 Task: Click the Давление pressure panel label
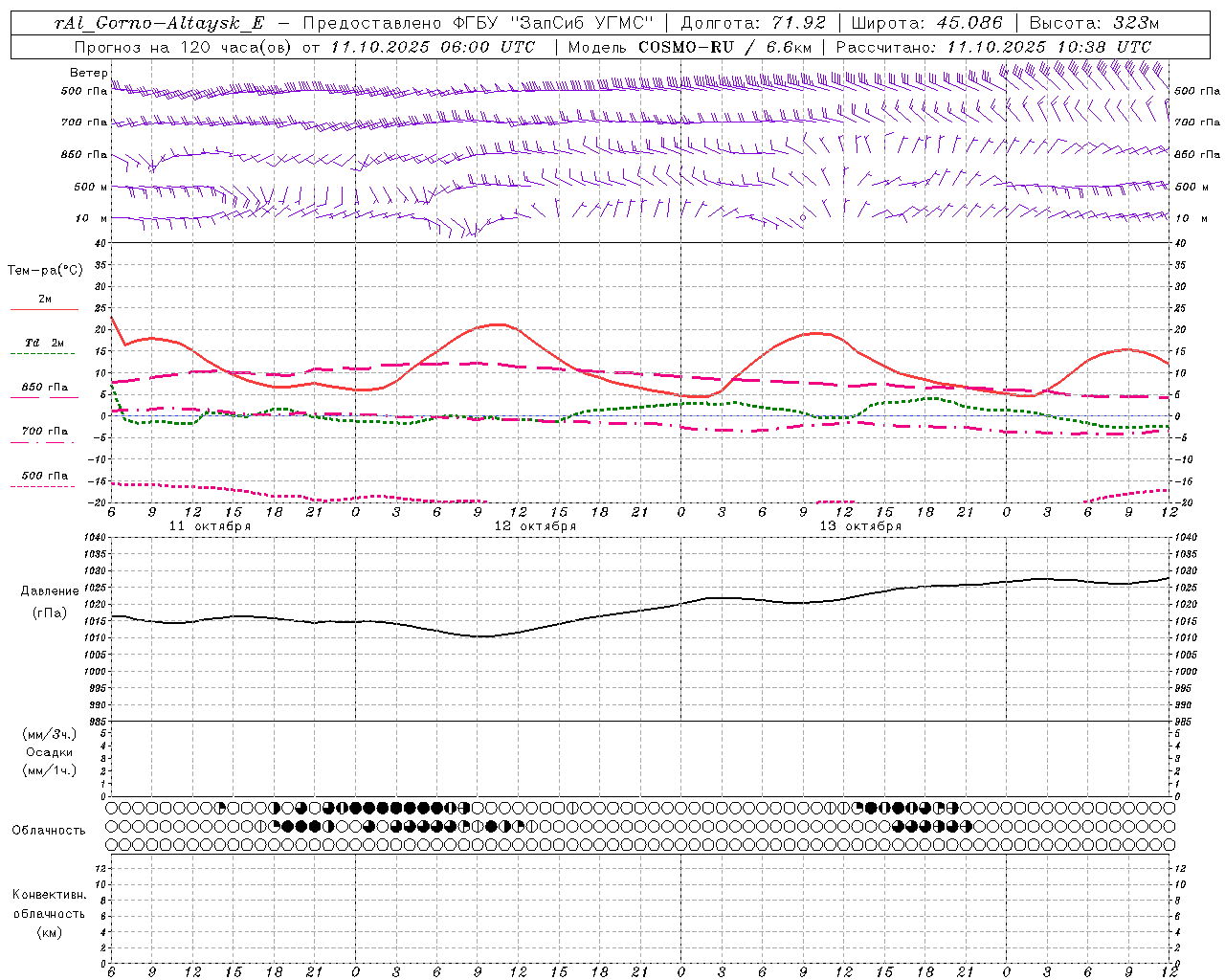(50, 591)
